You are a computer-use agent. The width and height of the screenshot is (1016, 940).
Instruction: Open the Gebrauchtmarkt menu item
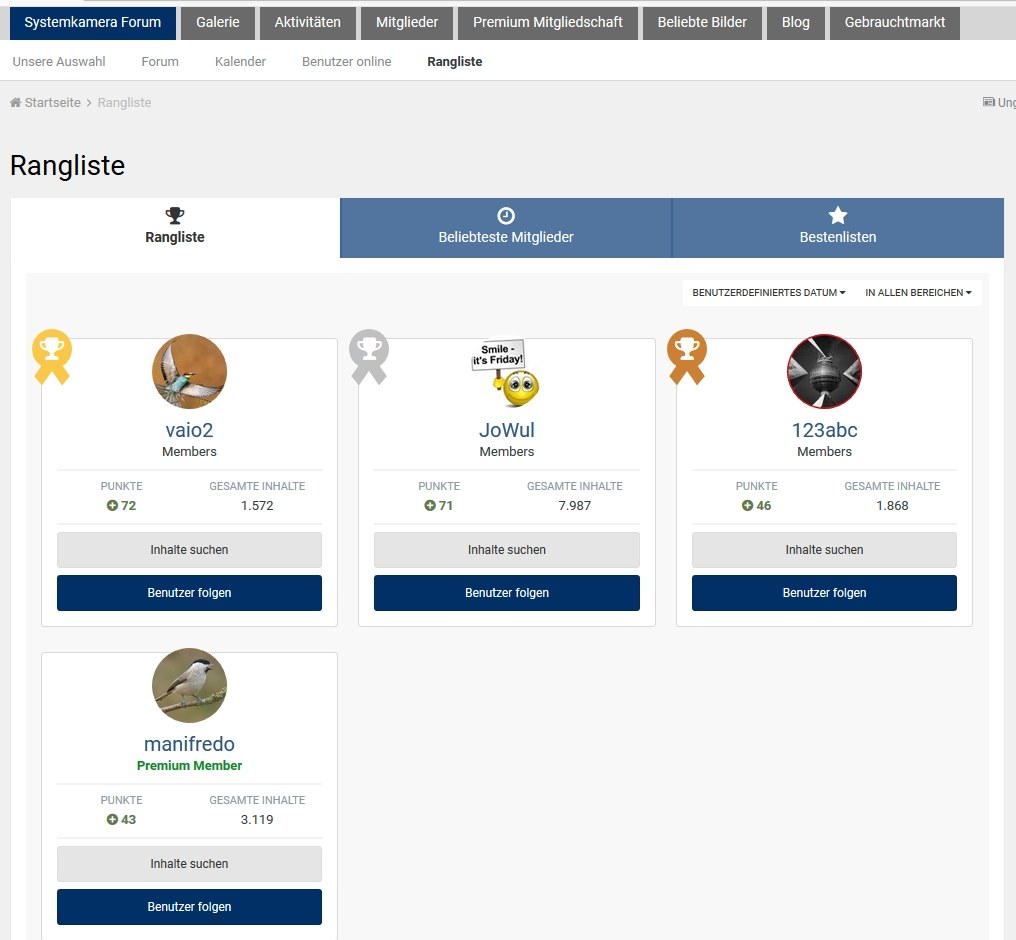tap(894, 22)
